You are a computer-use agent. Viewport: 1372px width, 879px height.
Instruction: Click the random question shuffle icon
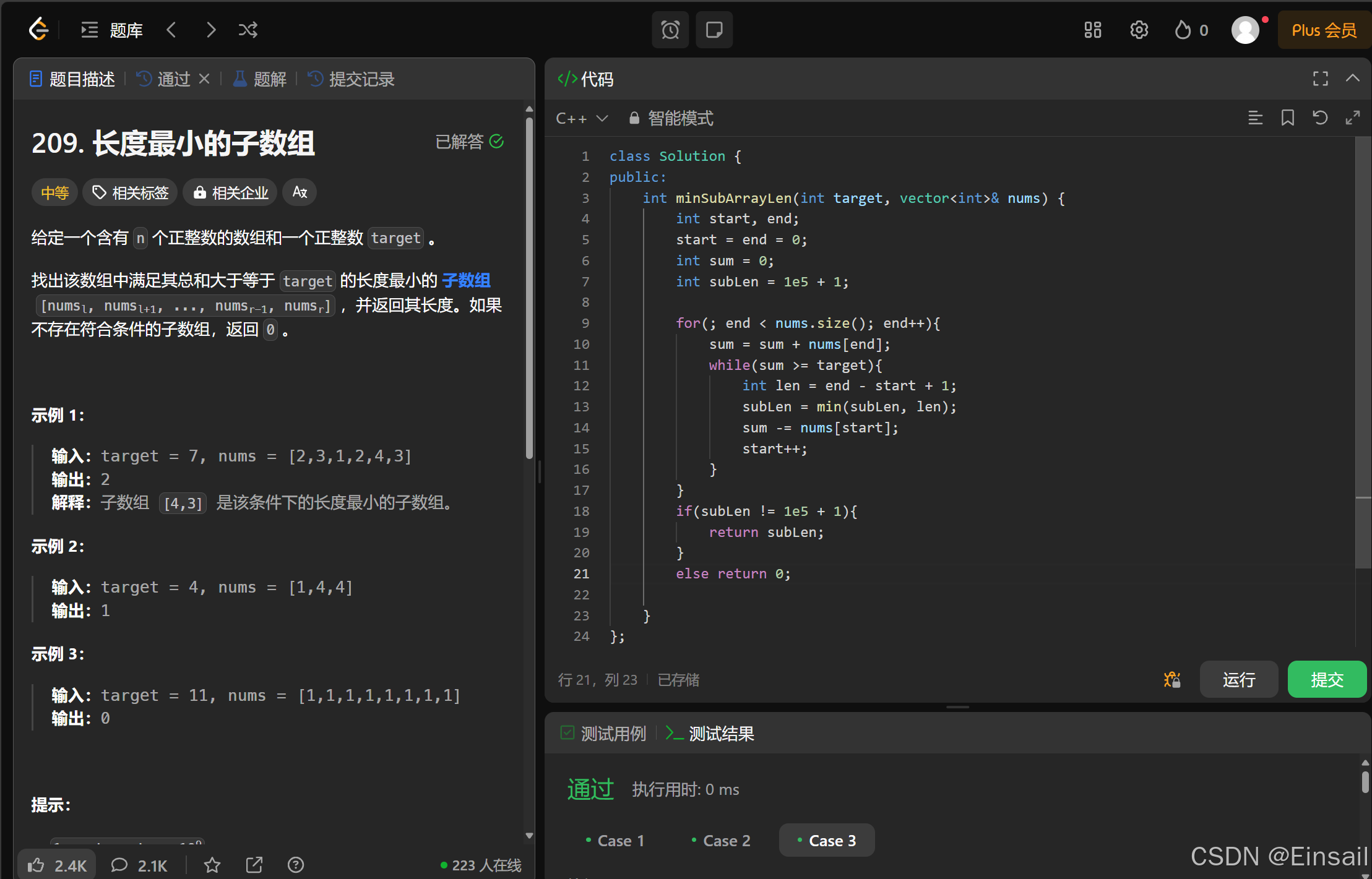point(248,29)
